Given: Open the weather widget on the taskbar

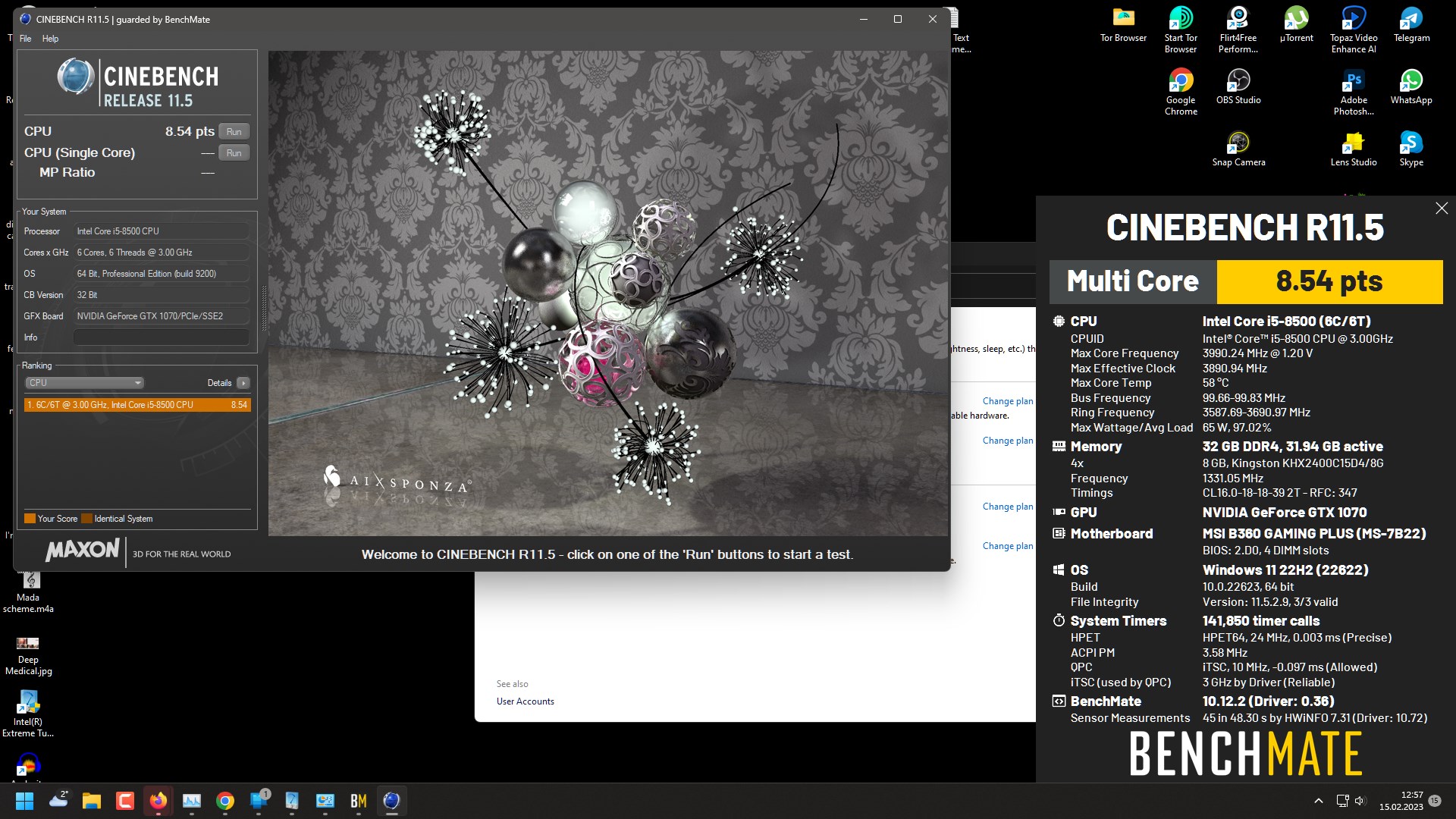Looking at the screenshot, I should 58,801.
